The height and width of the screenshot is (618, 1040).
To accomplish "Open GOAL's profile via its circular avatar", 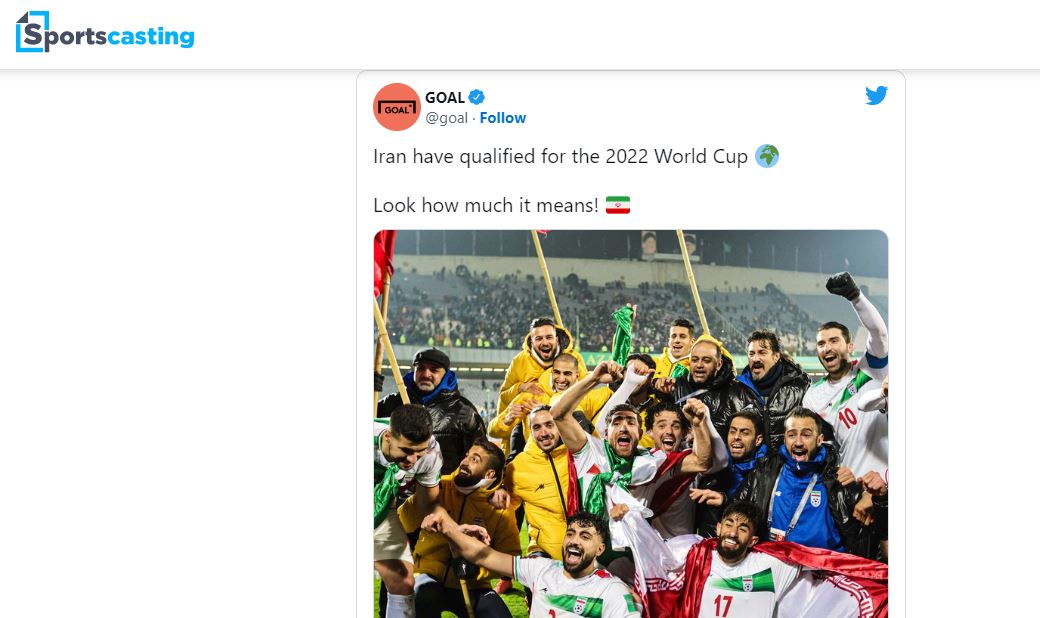I will point(396,106).
